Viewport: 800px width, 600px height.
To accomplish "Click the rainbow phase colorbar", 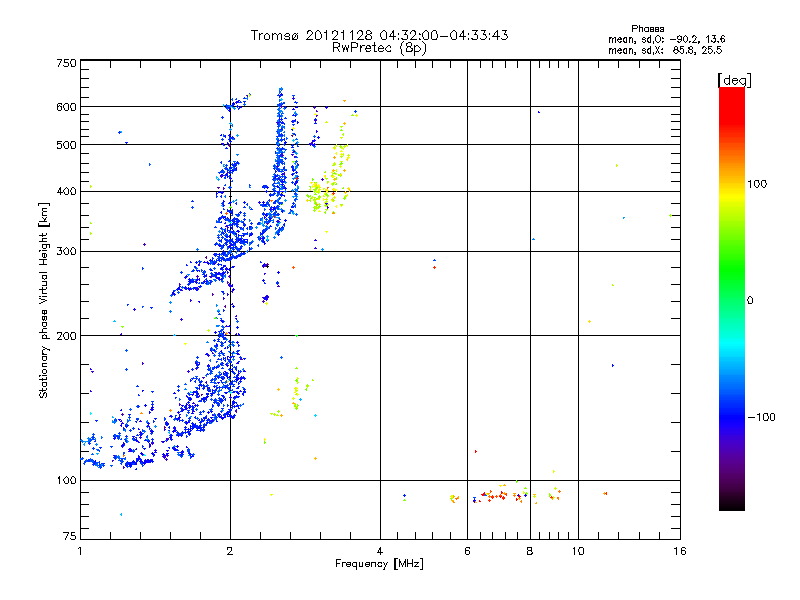I will coord(732,298).
